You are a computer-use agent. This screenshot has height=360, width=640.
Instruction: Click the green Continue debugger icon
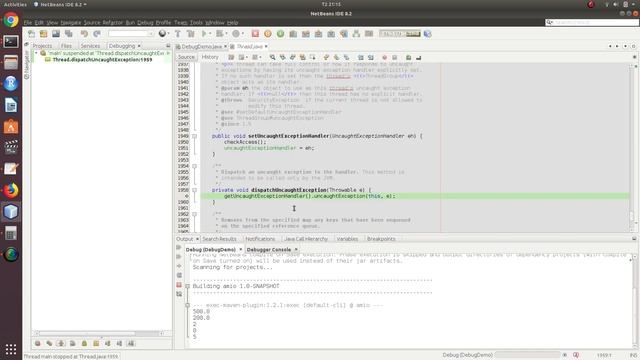pos(280,34)
